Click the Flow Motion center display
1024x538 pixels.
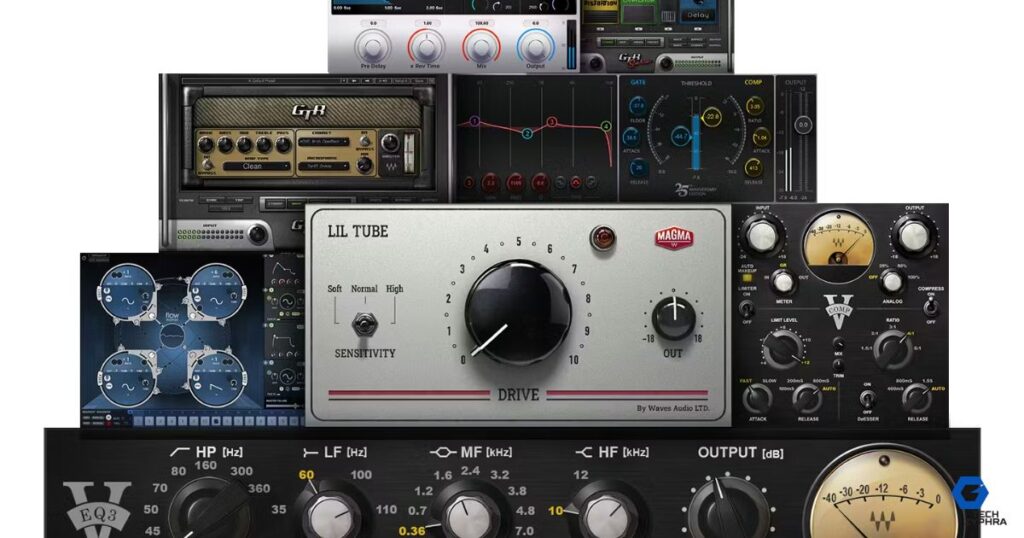pyautogui.click(x=172, y=338)
